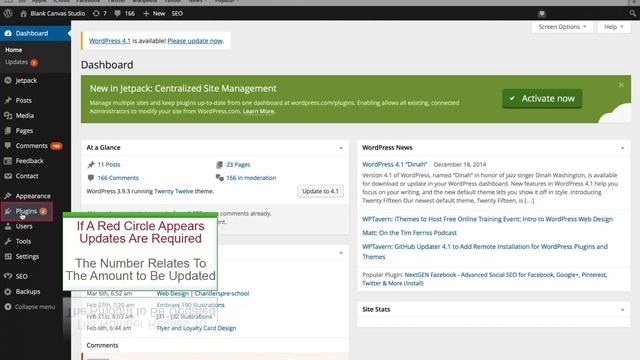Open the updates icon showing 7
Image resolution: width=640 pixels, height=360 pixels.
(x=100, y=13)
